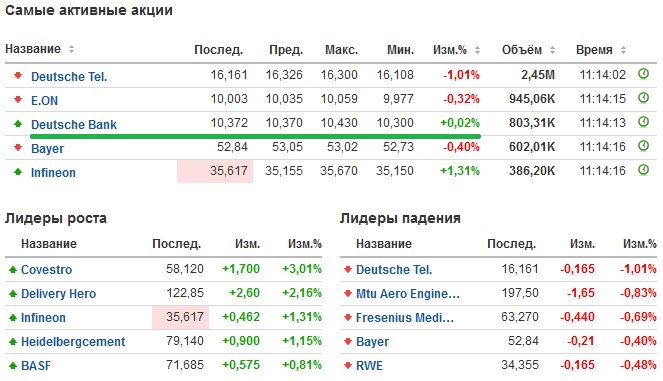This screenshot has height=381, width=663.
Task: Click the green up arrow beside Covestro
Action: coord(13,269)
